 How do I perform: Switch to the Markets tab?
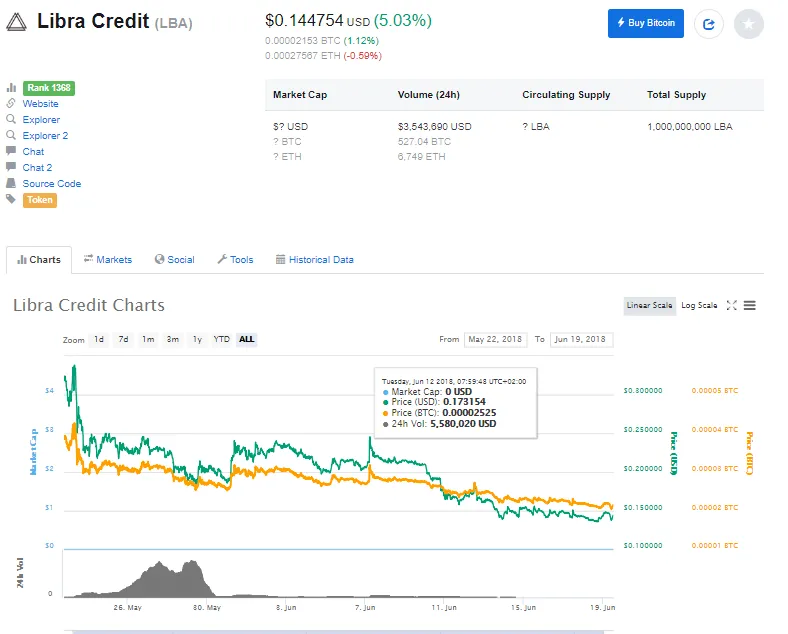[x=108, y=260]
